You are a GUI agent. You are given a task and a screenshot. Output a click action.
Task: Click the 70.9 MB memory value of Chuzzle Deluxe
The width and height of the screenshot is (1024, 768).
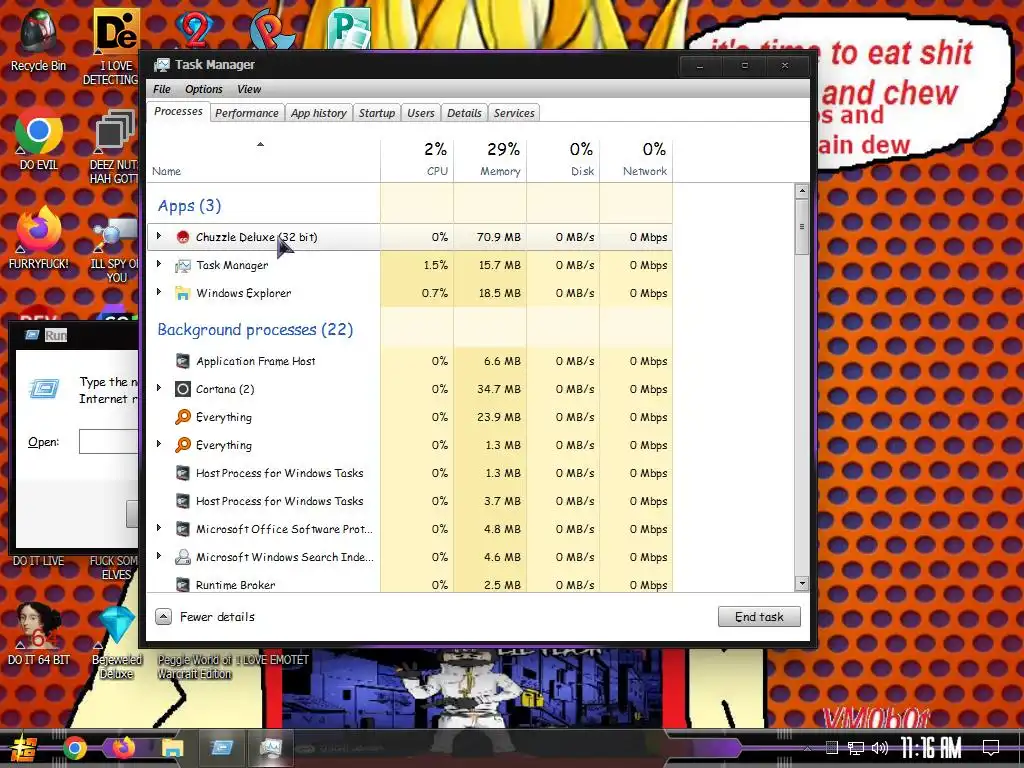click(x=498, y=237)
